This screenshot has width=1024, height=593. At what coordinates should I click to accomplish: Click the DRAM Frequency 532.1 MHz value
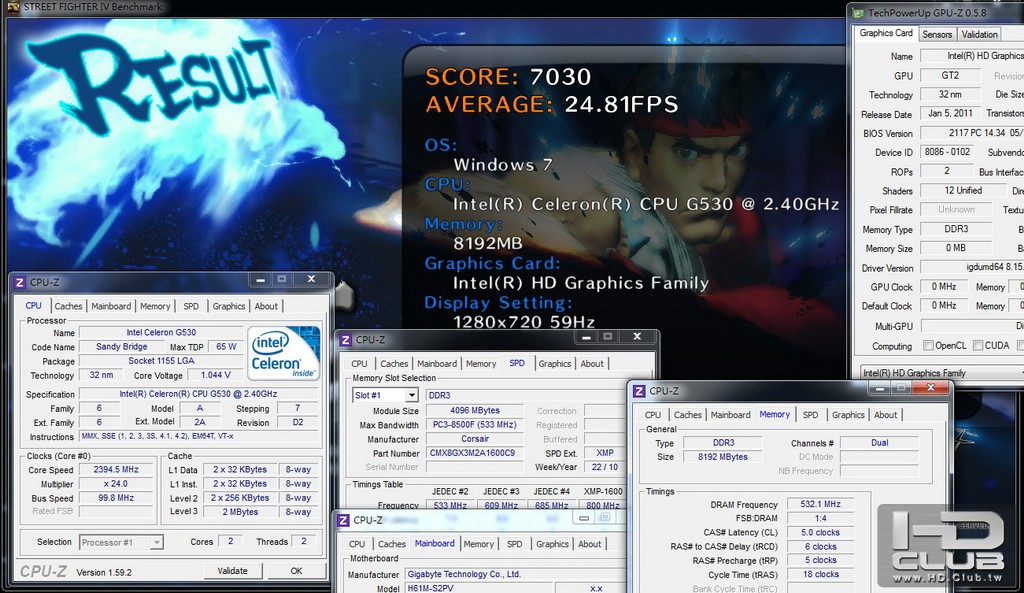coord(820,504)
